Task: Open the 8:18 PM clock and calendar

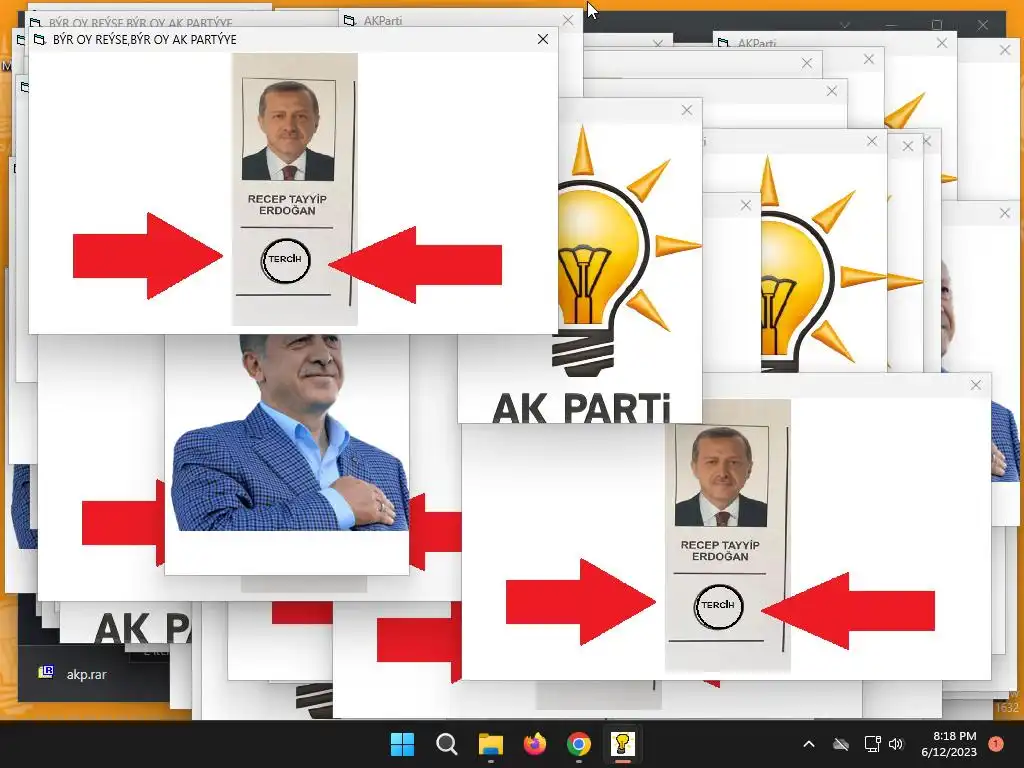Action: pos(948,744)
